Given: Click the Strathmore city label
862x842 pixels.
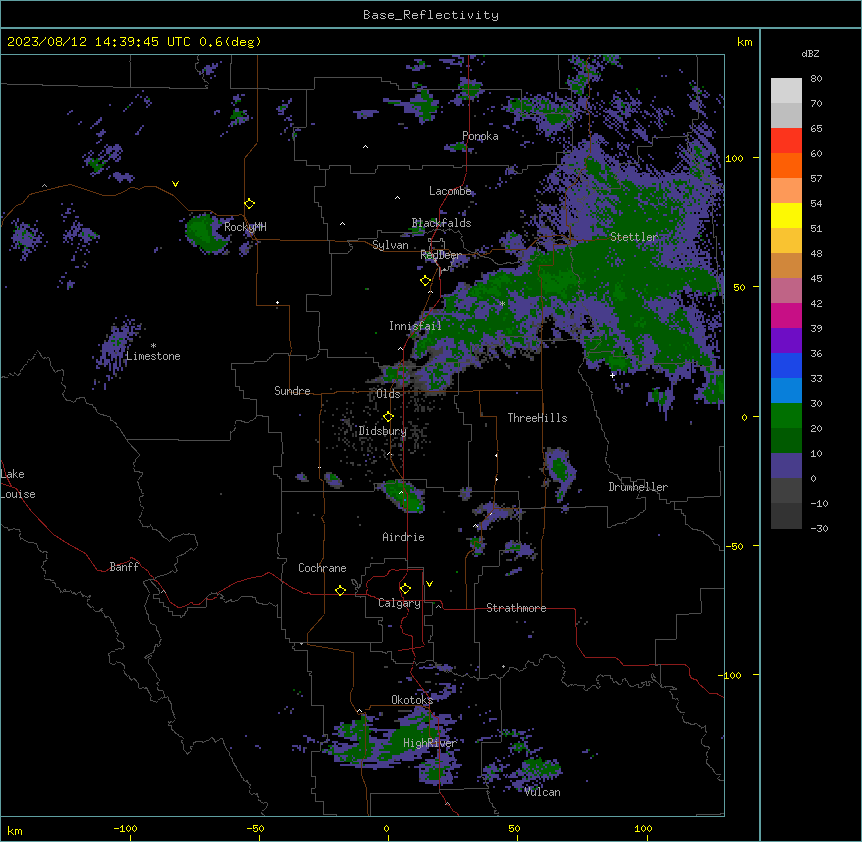Looking at the screenshot, I should (516, 608).
